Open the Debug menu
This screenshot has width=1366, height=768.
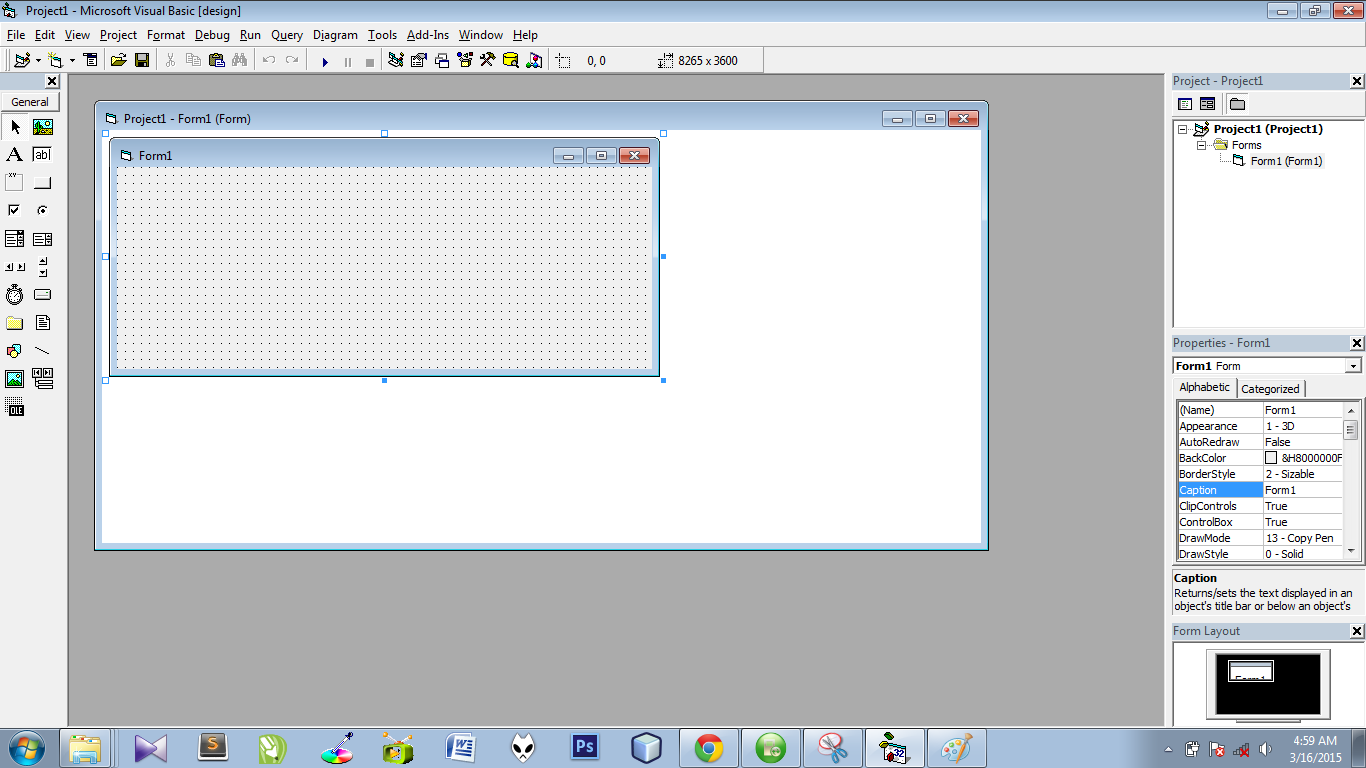[212, 35]
